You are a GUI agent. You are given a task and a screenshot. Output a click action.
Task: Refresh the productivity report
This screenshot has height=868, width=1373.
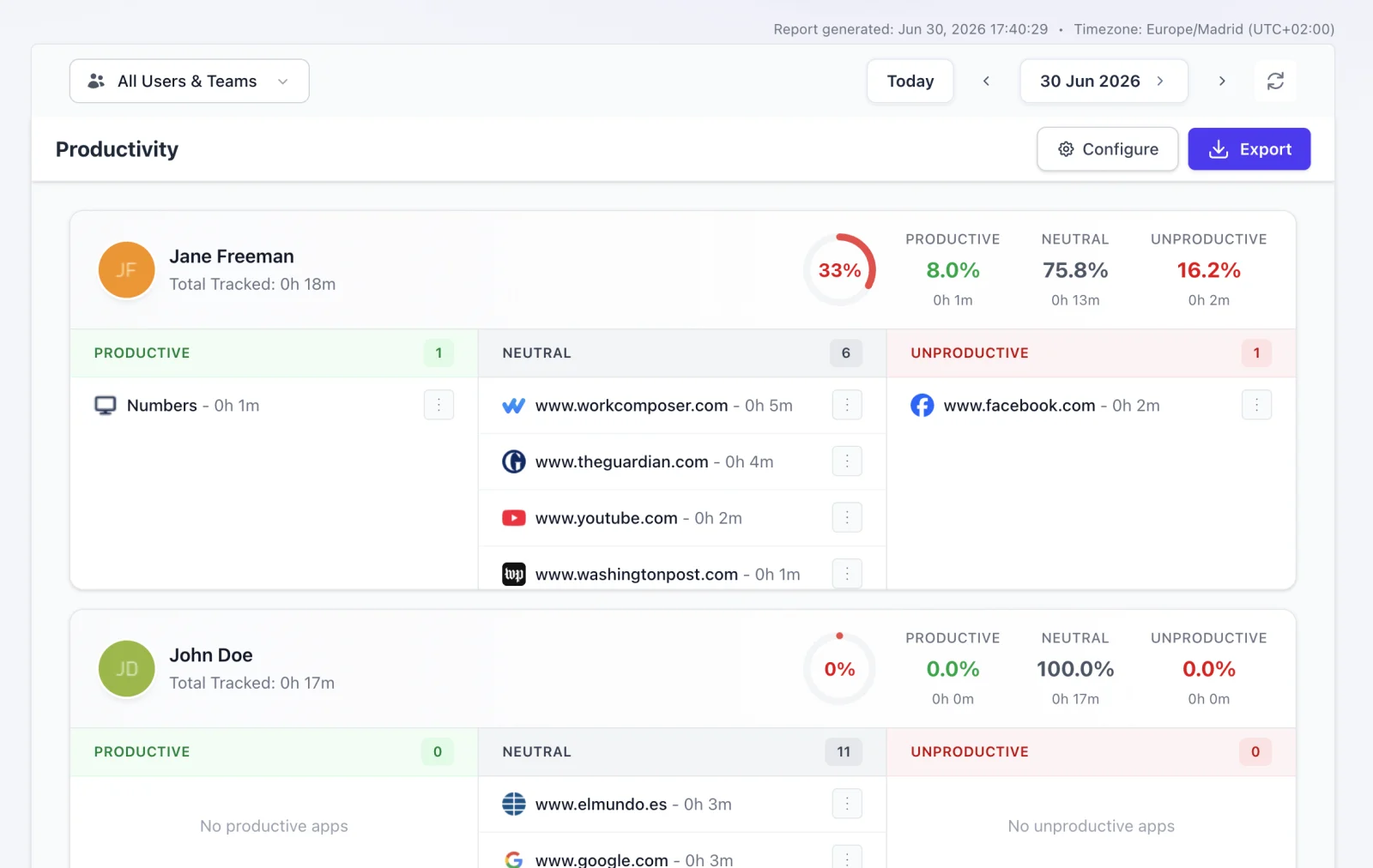click(x=1275, y=81)
